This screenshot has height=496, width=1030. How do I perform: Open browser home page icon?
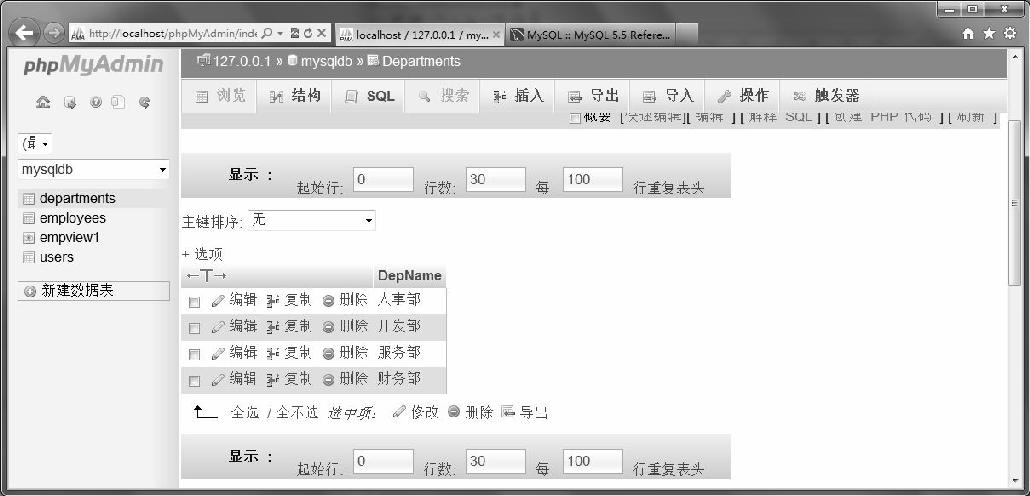click(x=968, y=34)
